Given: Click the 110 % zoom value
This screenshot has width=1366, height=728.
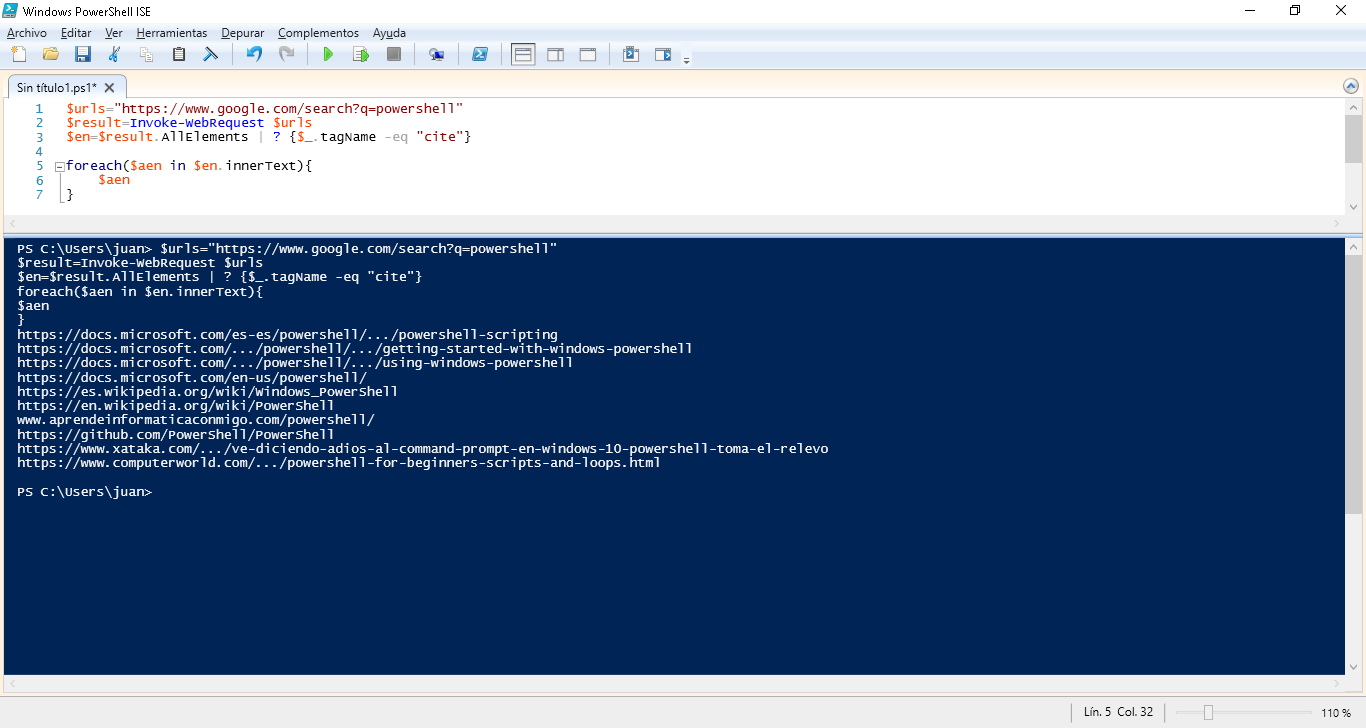Looking at the screenshot, I should click(x=1336, y=713).
